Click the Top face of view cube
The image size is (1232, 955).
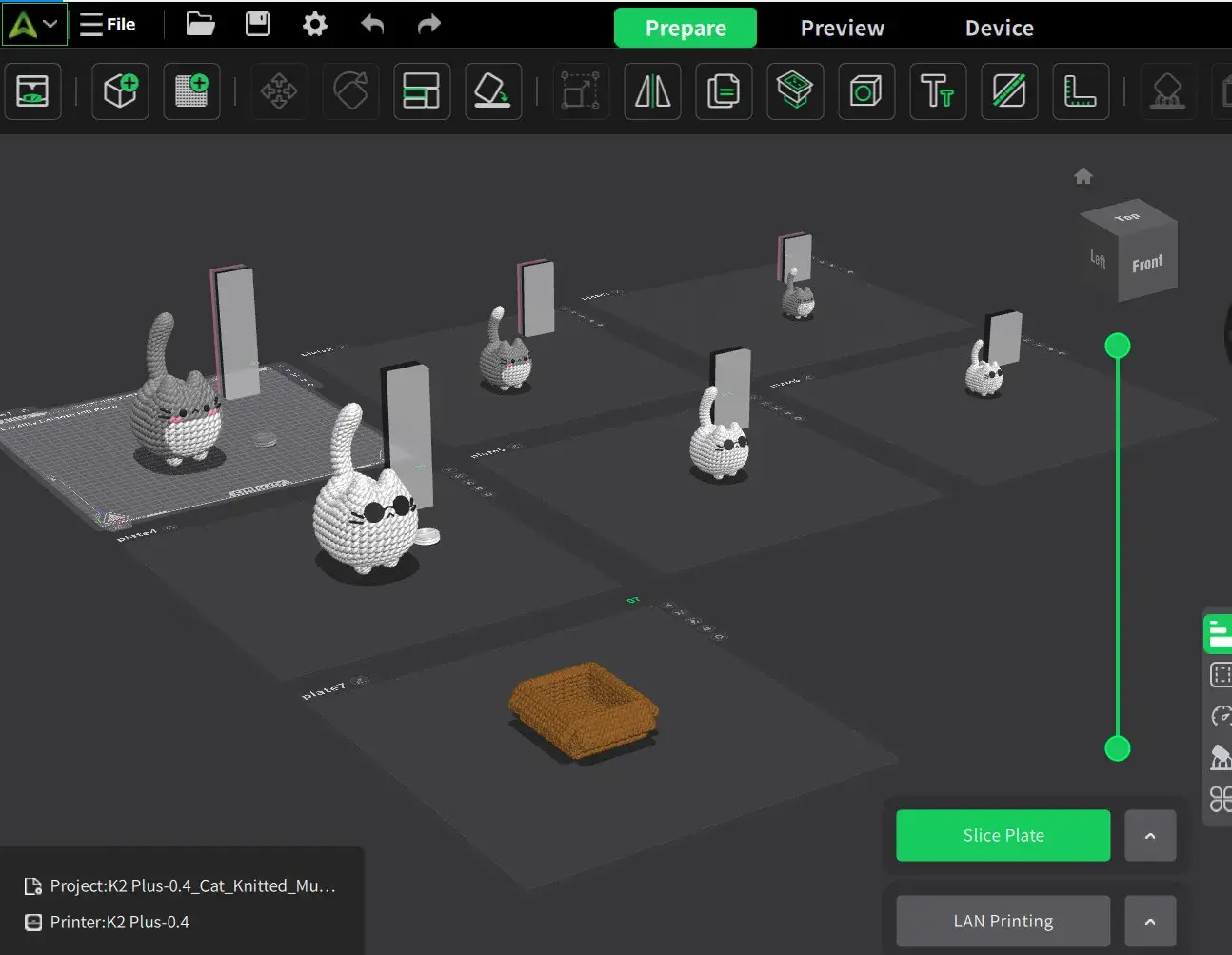click(1128, 217)
